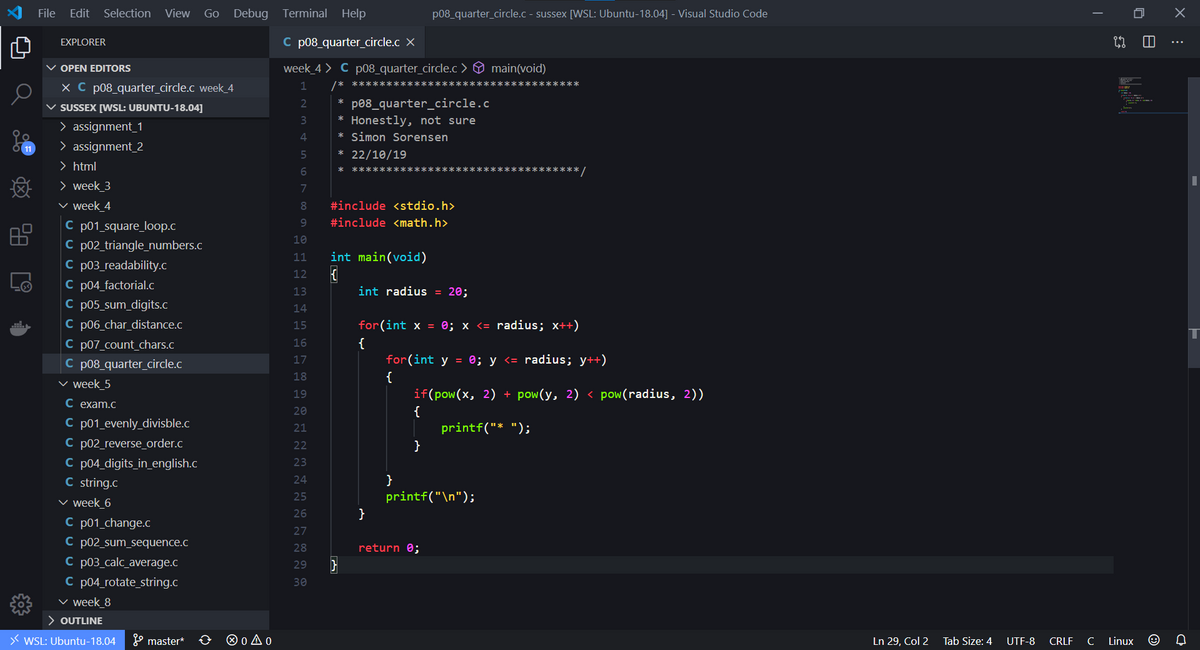The width and height of the screenshot is (1200, 650).
Task: Open more editor actions menu
Action: (1177, 40)
